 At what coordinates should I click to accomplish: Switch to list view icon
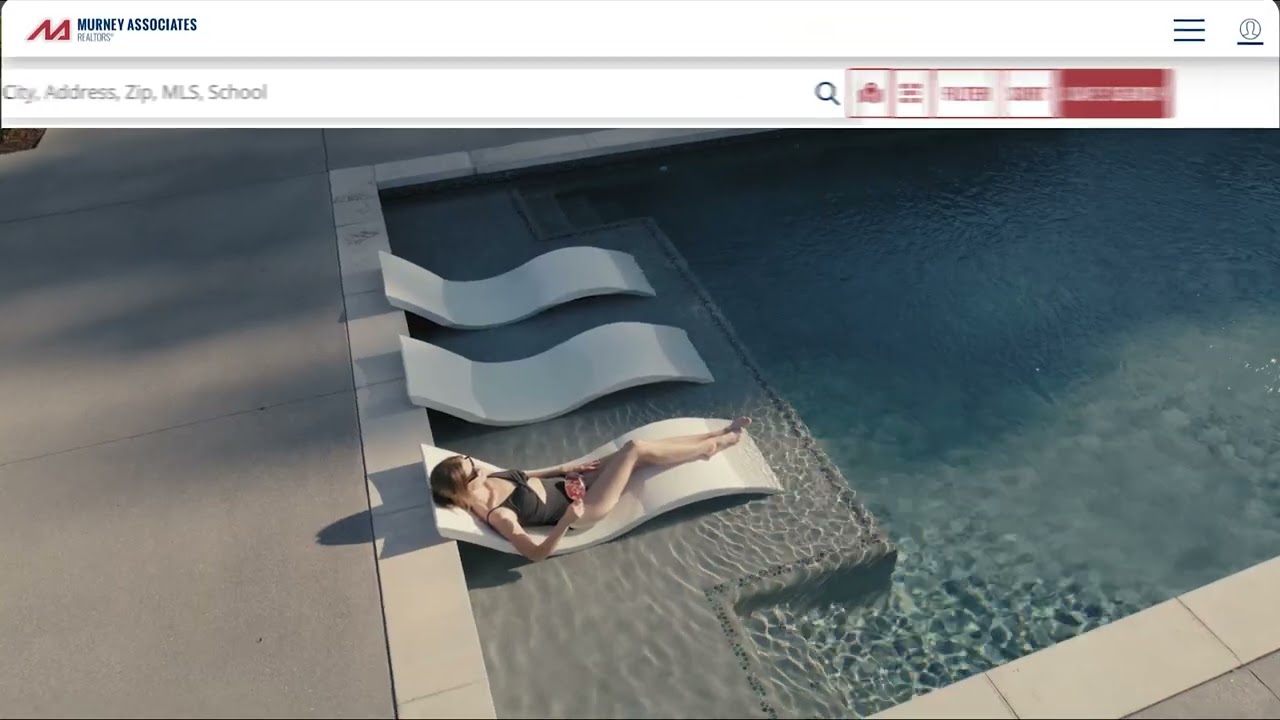click(910, 93)
